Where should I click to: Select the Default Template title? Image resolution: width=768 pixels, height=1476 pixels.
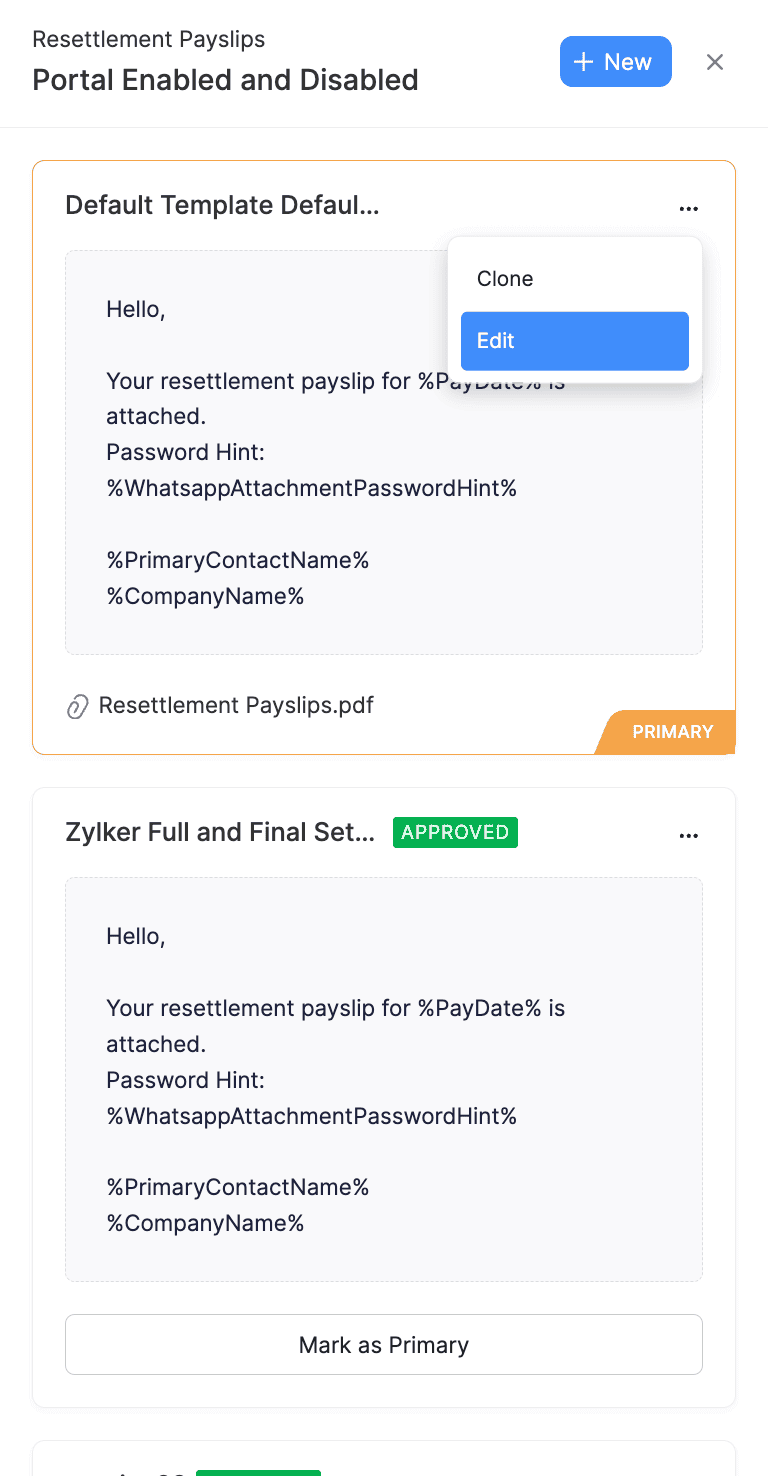click(x=221, y=205)
